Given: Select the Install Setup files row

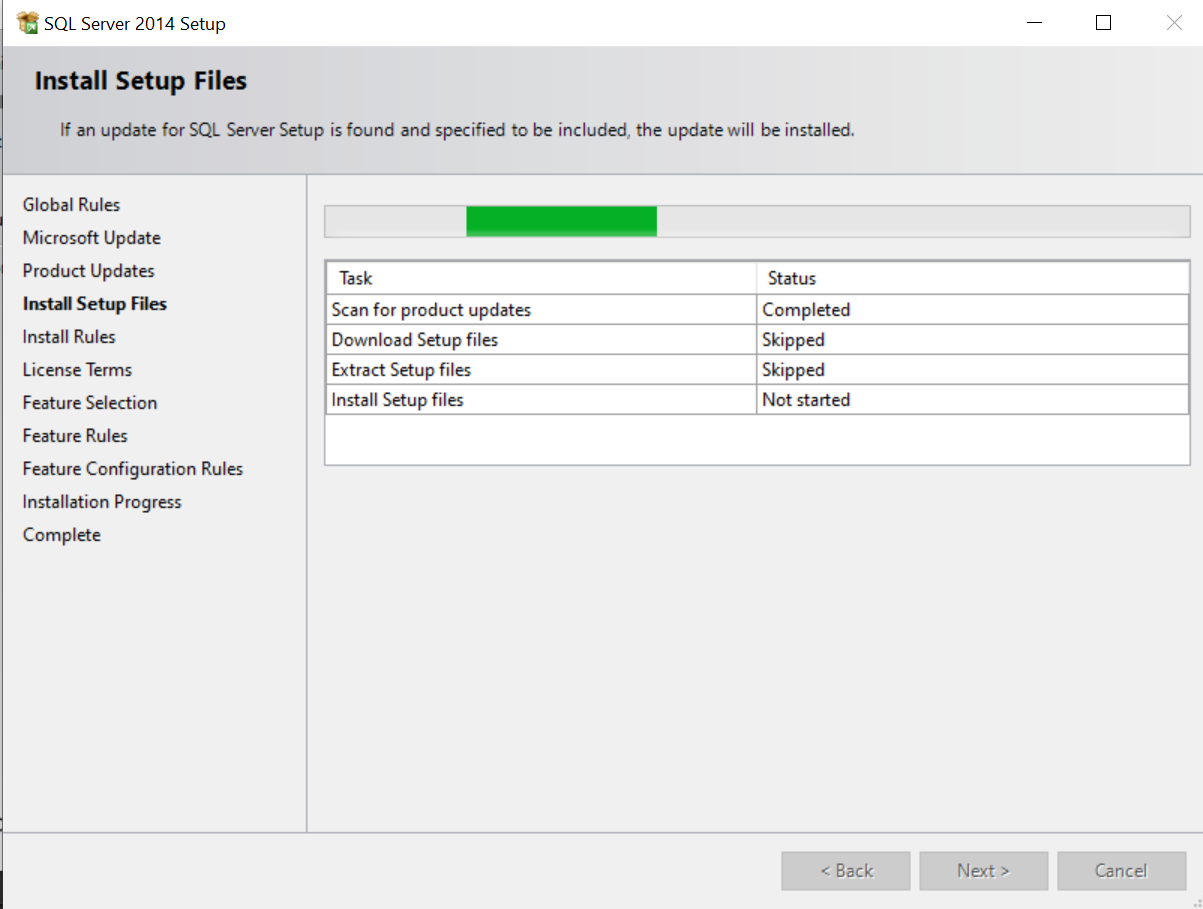Looking at the screenshot, I should coord(757,400).
